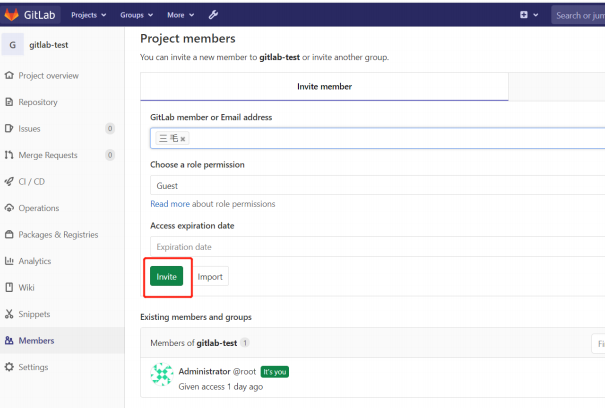Screen dimensions: 605x408
Task: Remove the 三毛 member chip
Action: click(183, 139)
